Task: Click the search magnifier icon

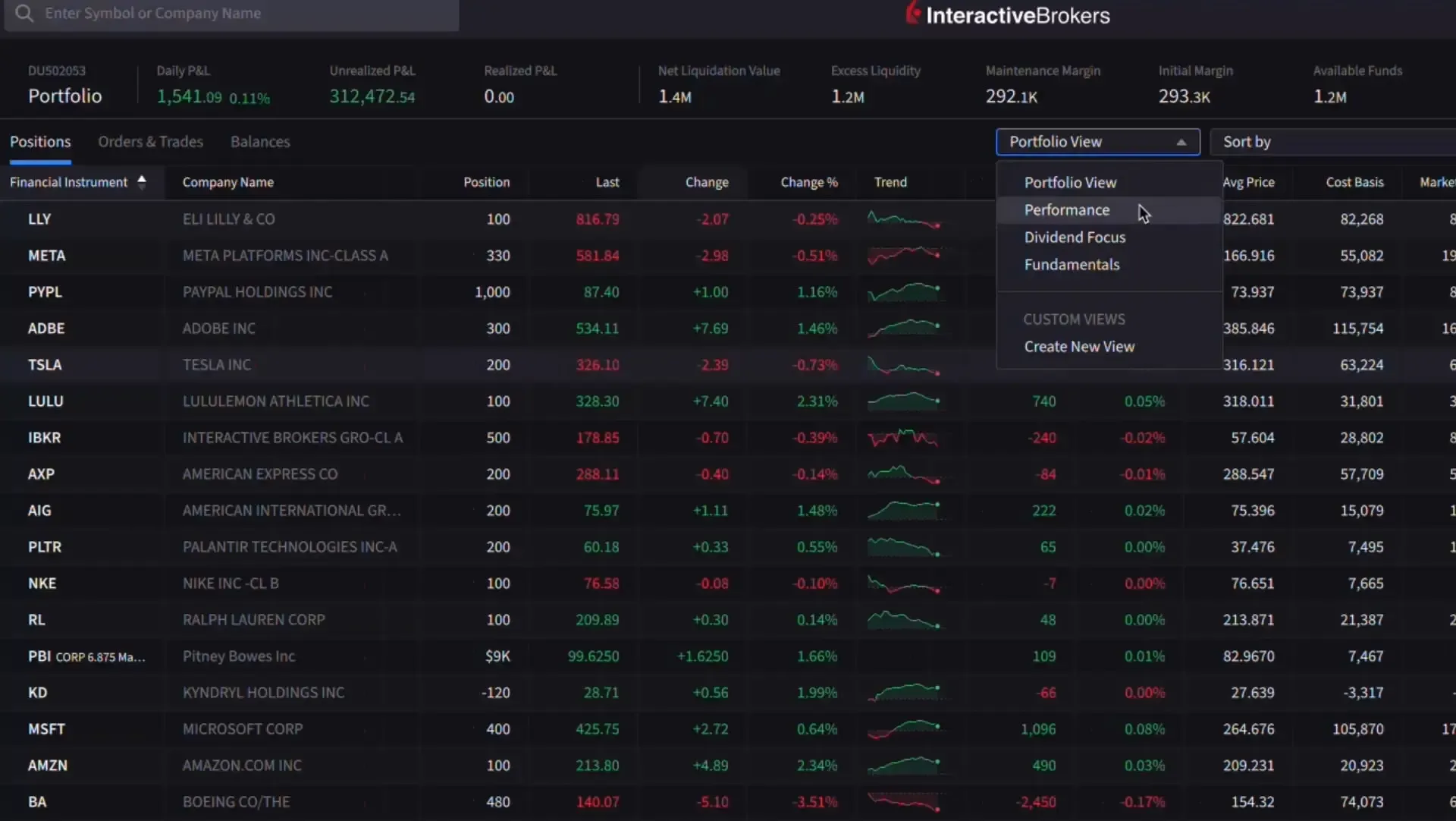Action: (24, 13)
